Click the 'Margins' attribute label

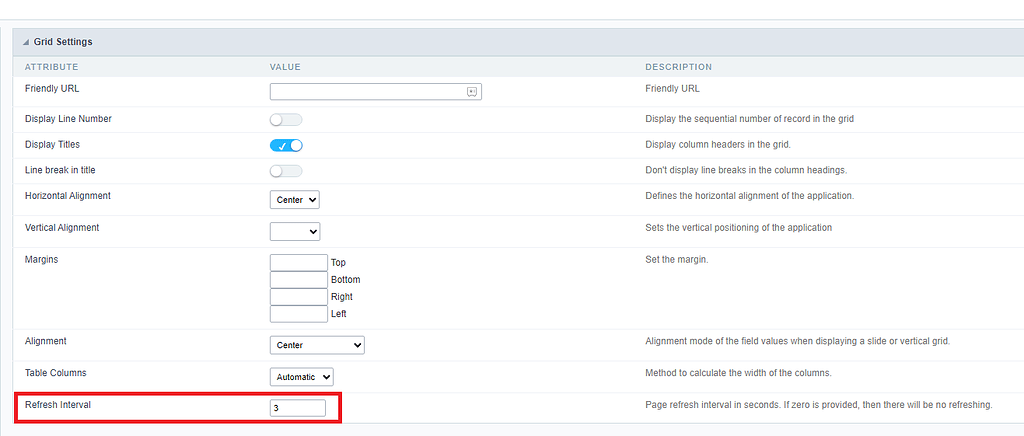click(41, 259)
